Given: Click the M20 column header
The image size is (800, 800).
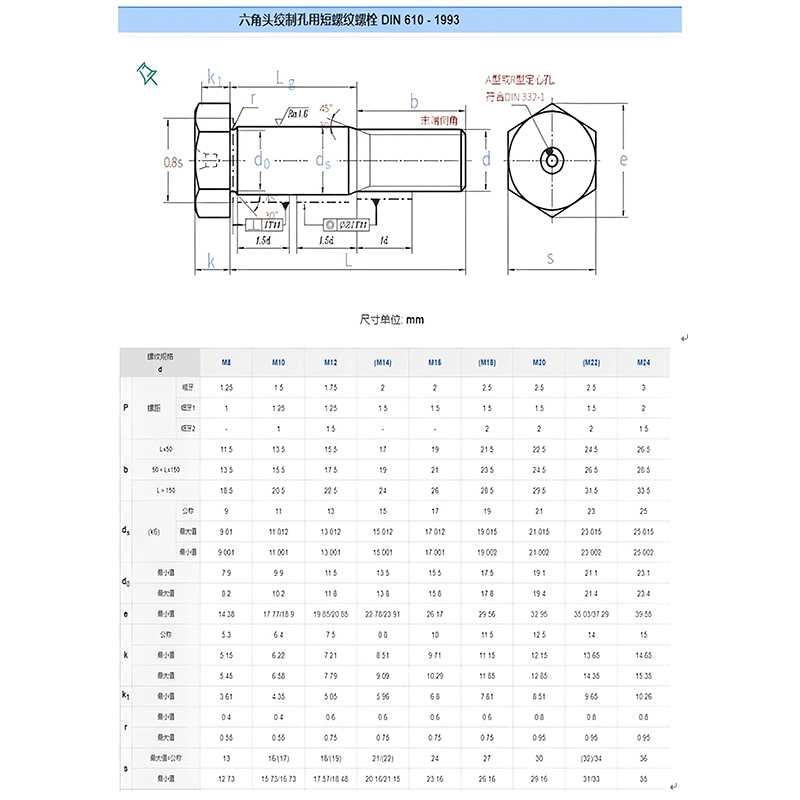Looking at the screenshot, I should pos(539,362).
